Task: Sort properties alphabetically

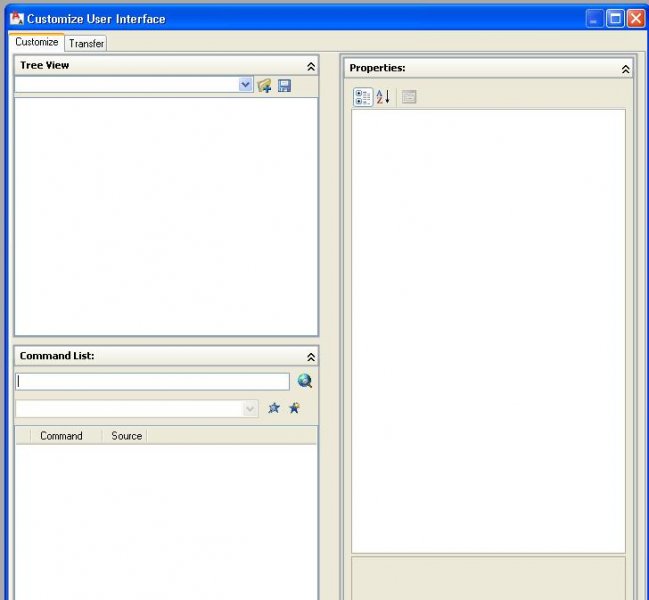Action: click(383, 97)
